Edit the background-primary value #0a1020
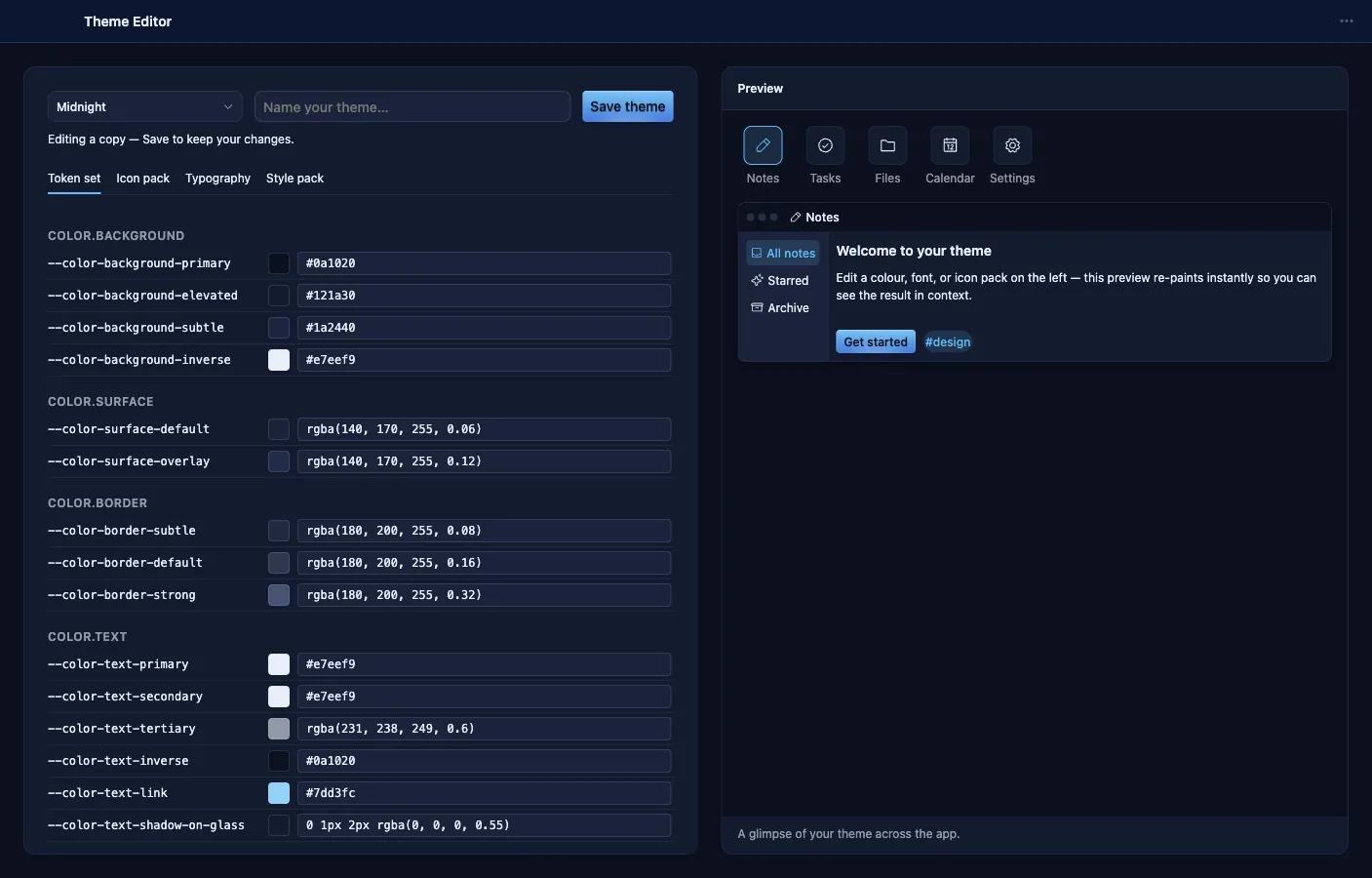 [484, 263]
